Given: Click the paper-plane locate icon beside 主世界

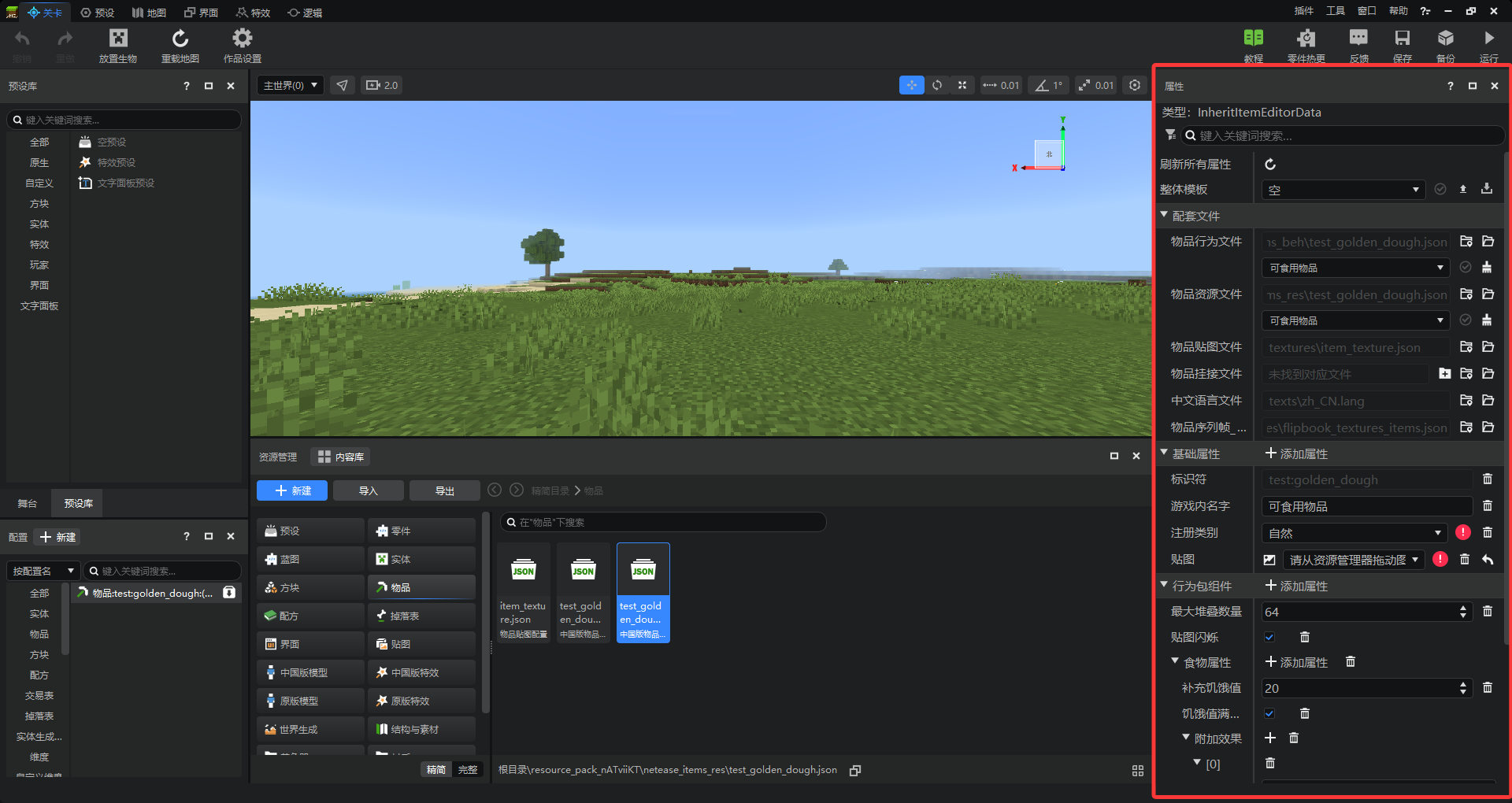Looking at the screenshot, I should (342, 85).
